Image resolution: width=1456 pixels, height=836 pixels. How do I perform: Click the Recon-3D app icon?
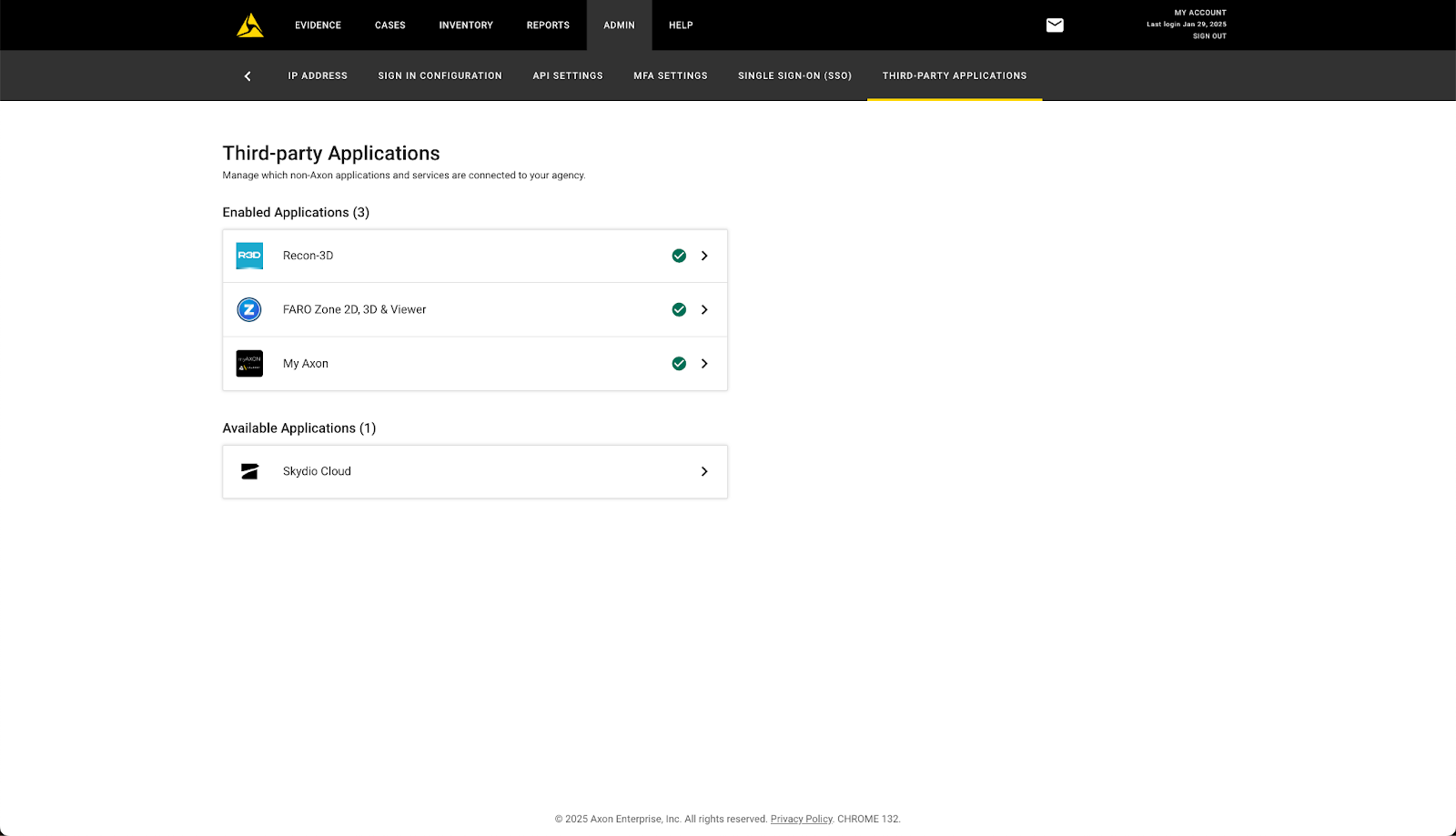click(x=249, y=256)
